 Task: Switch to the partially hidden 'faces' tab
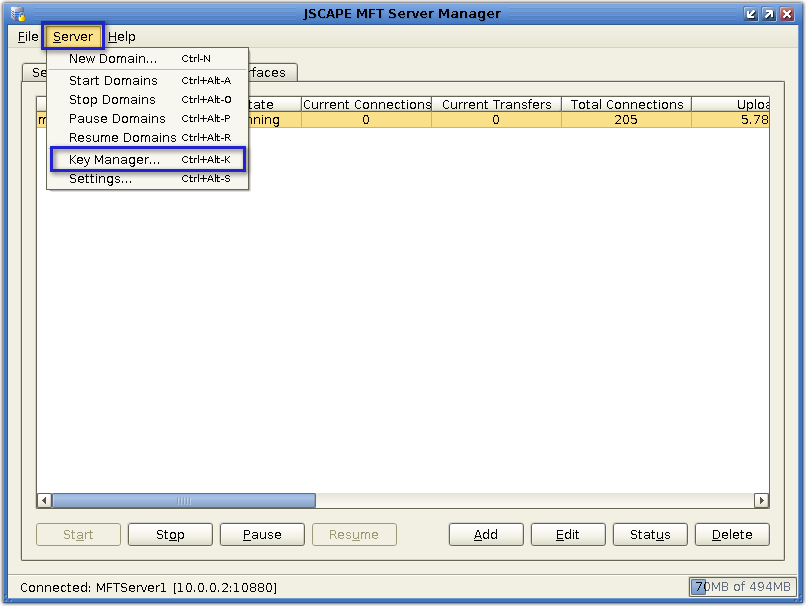coord(272,72)
